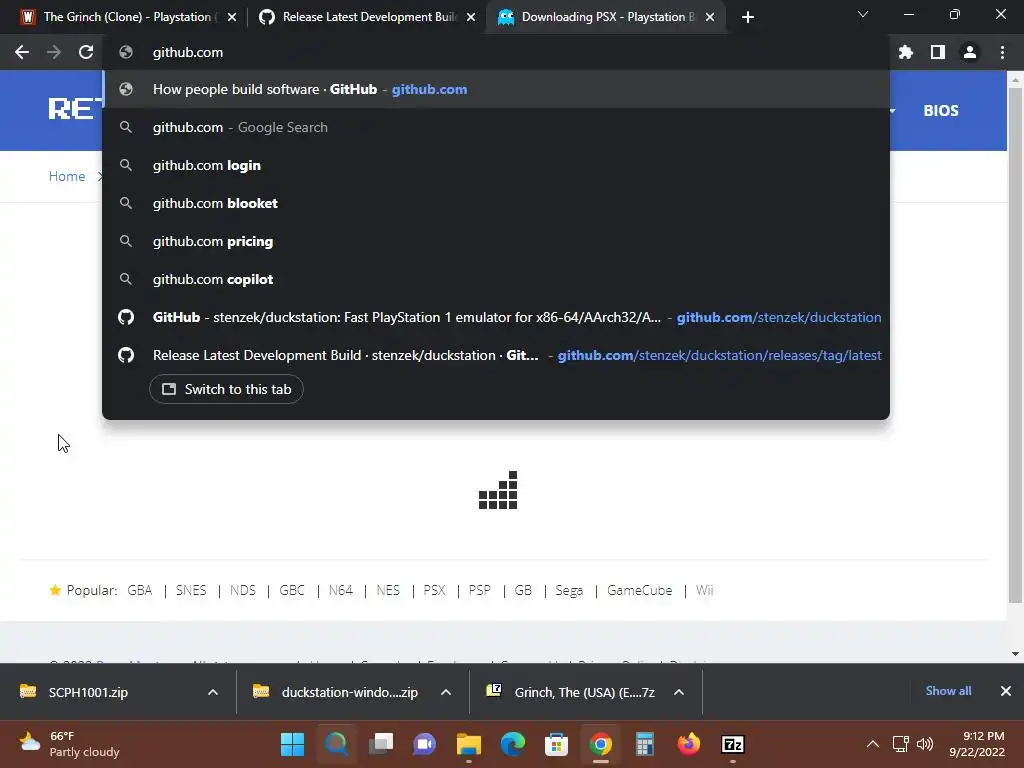
Task: Click the page vertical scrollbar
Action: pos(1015,346)
